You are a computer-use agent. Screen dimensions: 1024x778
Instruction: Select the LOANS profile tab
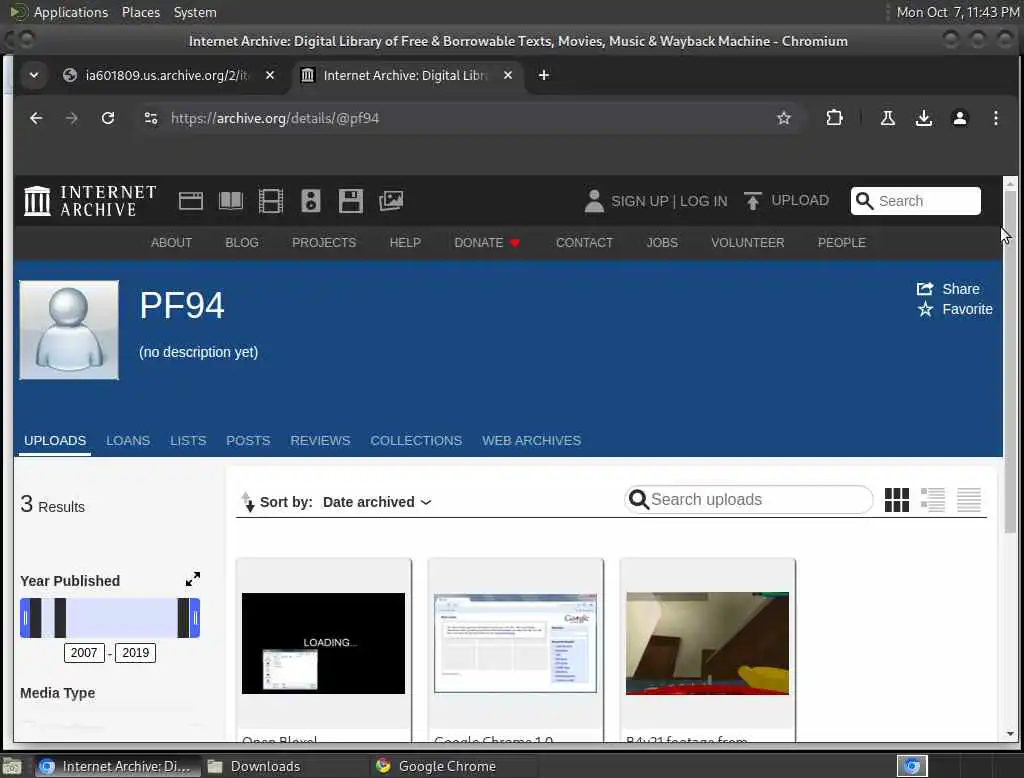(x=128, y=440)
